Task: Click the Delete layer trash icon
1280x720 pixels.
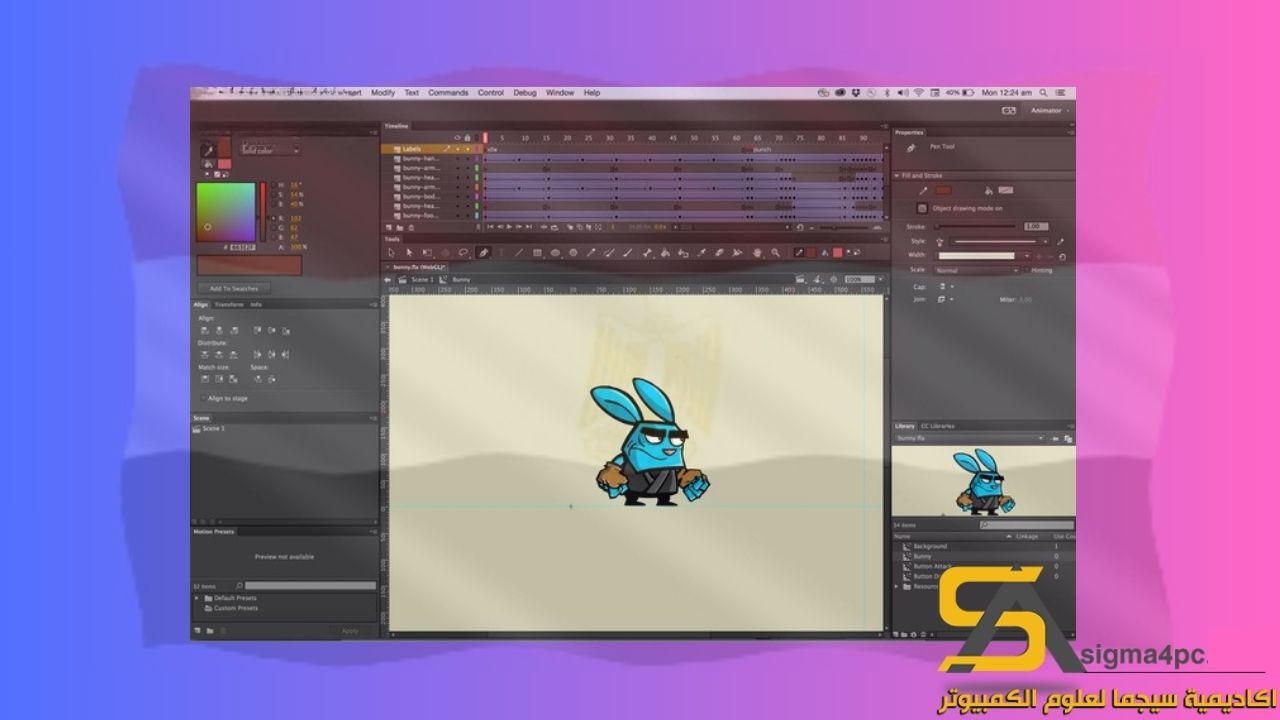Action: [x=411, y=227]
